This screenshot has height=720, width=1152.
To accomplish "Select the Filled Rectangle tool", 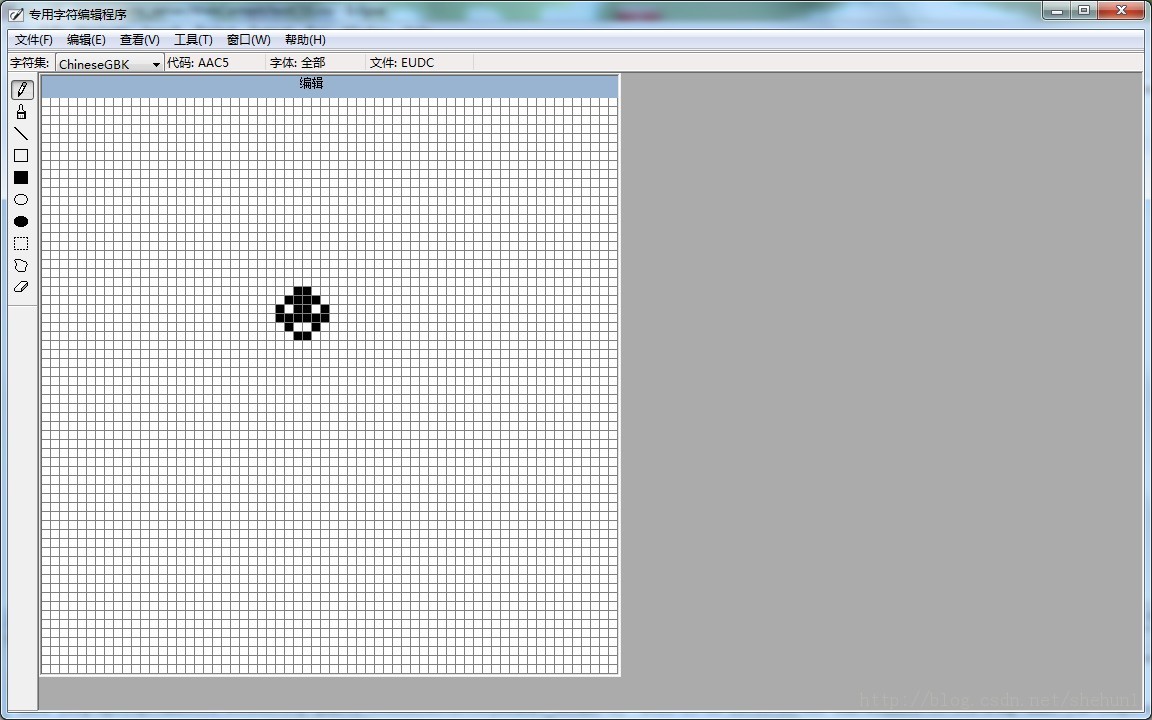I will click(21, 178).
